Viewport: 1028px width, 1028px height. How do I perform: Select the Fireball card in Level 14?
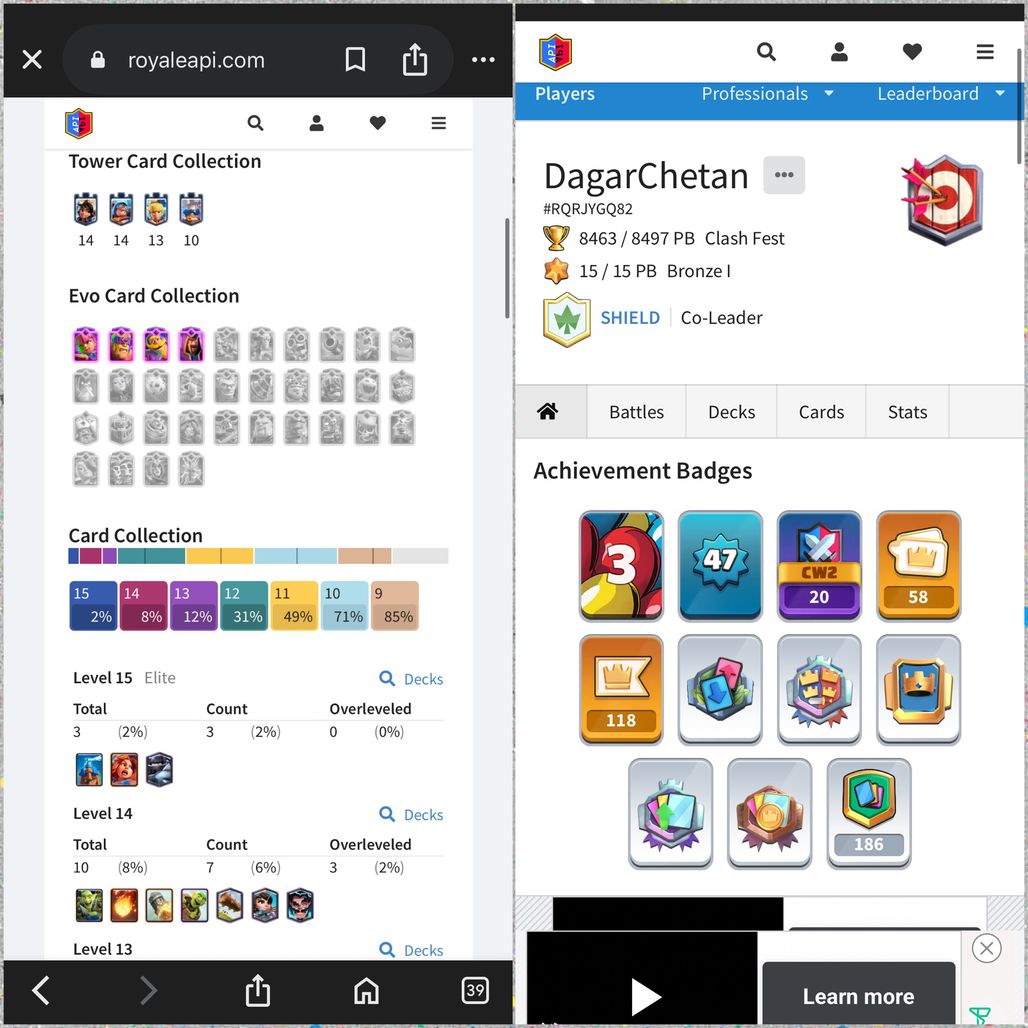125,905
